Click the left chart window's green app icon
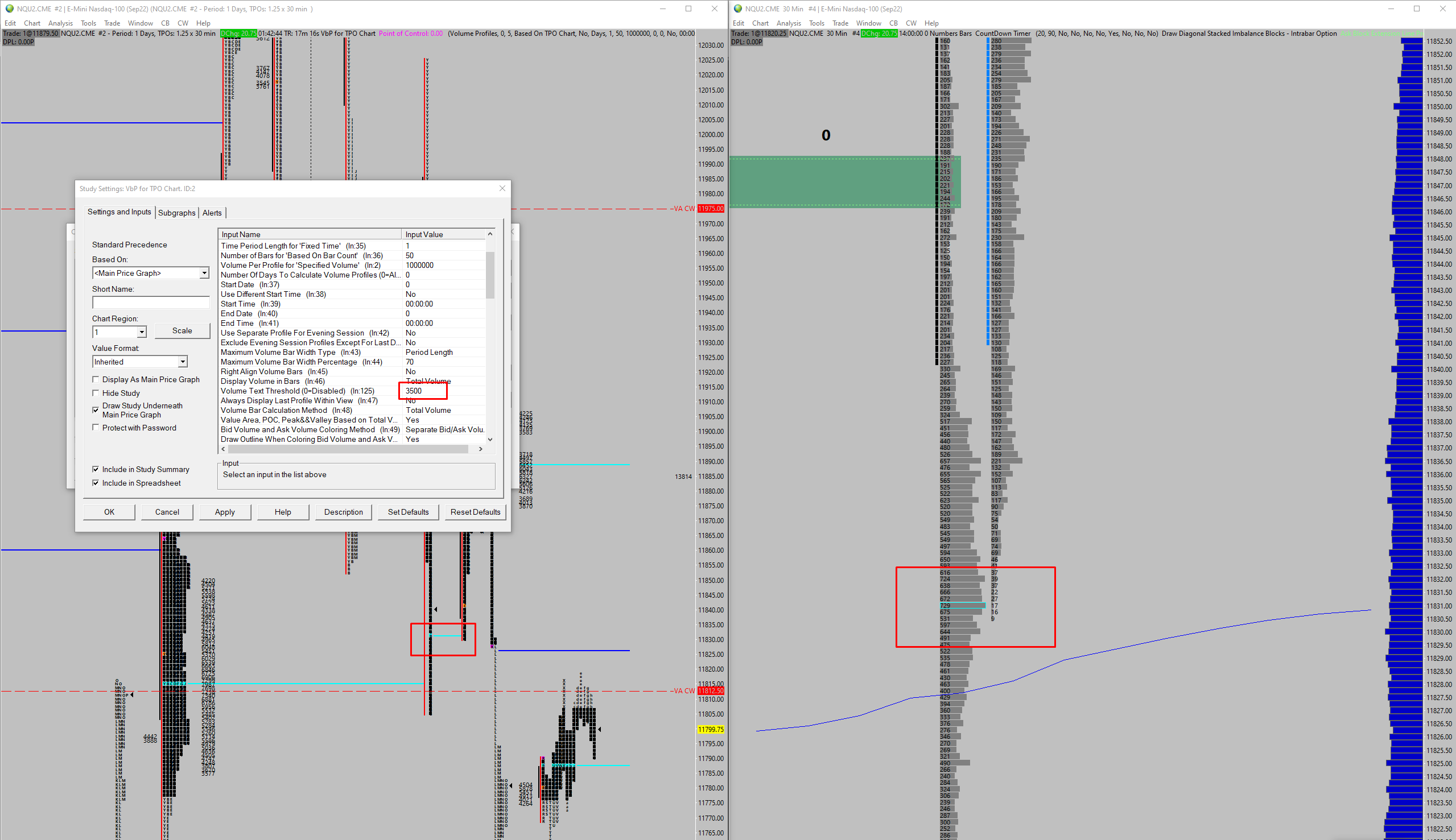Image resolution: width=1456 pixels, height=840 pixels. tap(9, 9)
